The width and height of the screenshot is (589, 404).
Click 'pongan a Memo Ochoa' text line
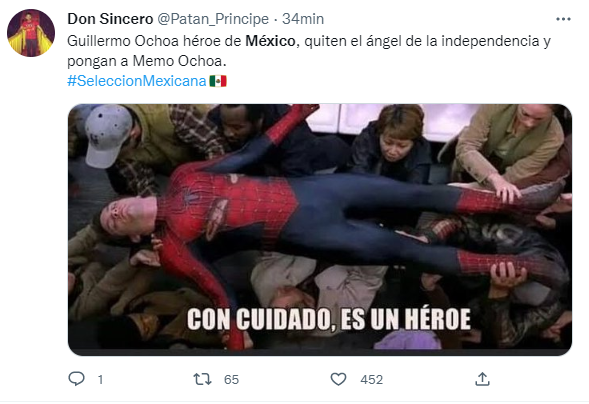147,61
